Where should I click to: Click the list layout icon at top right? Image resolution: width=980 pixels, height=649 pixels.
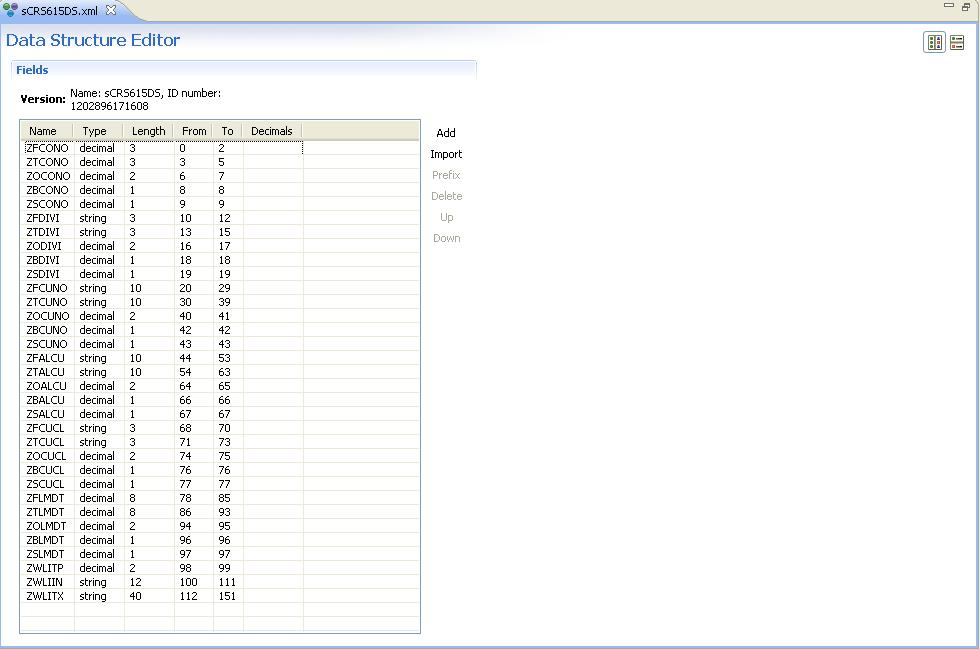957,43
